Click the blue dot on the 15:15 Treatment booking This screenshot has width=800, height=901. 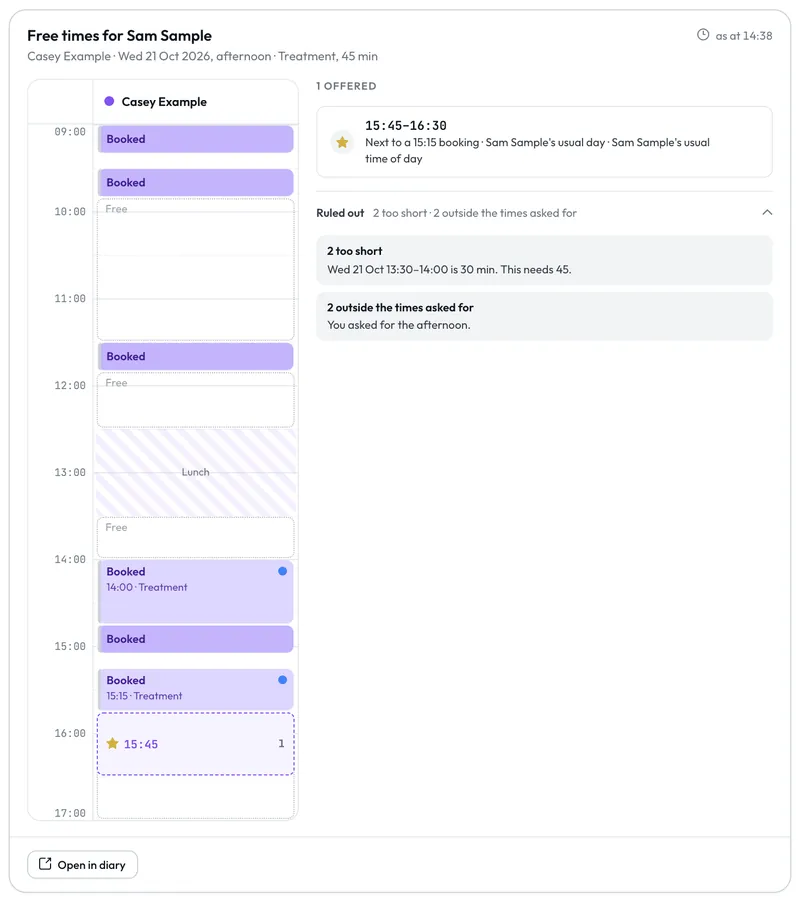pos(282,679)
